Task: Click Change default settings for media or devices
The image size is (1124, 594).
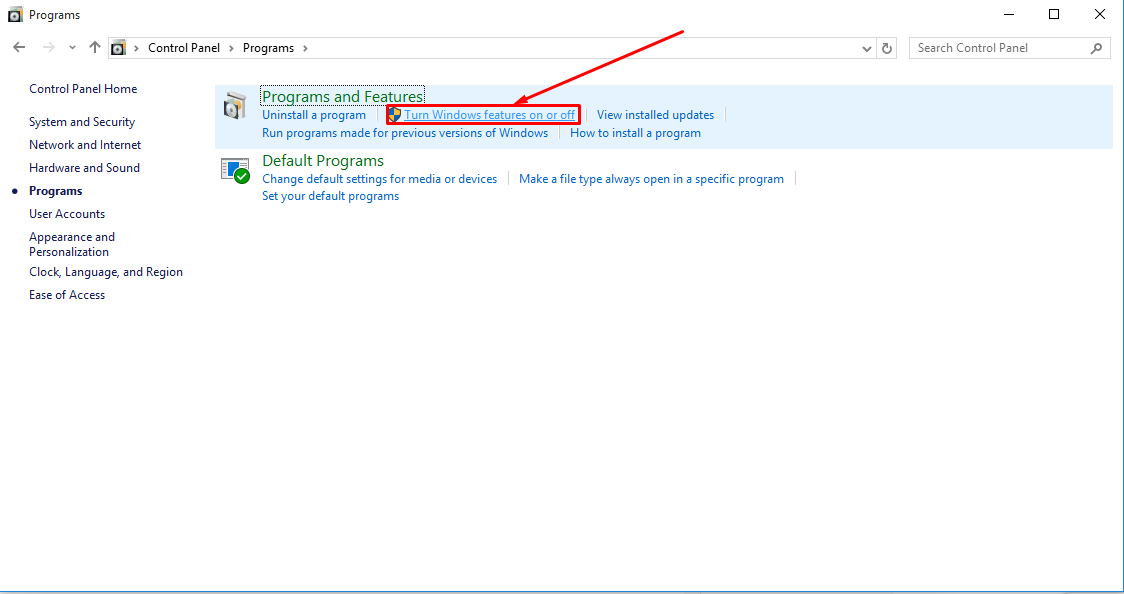Action: 379,178
